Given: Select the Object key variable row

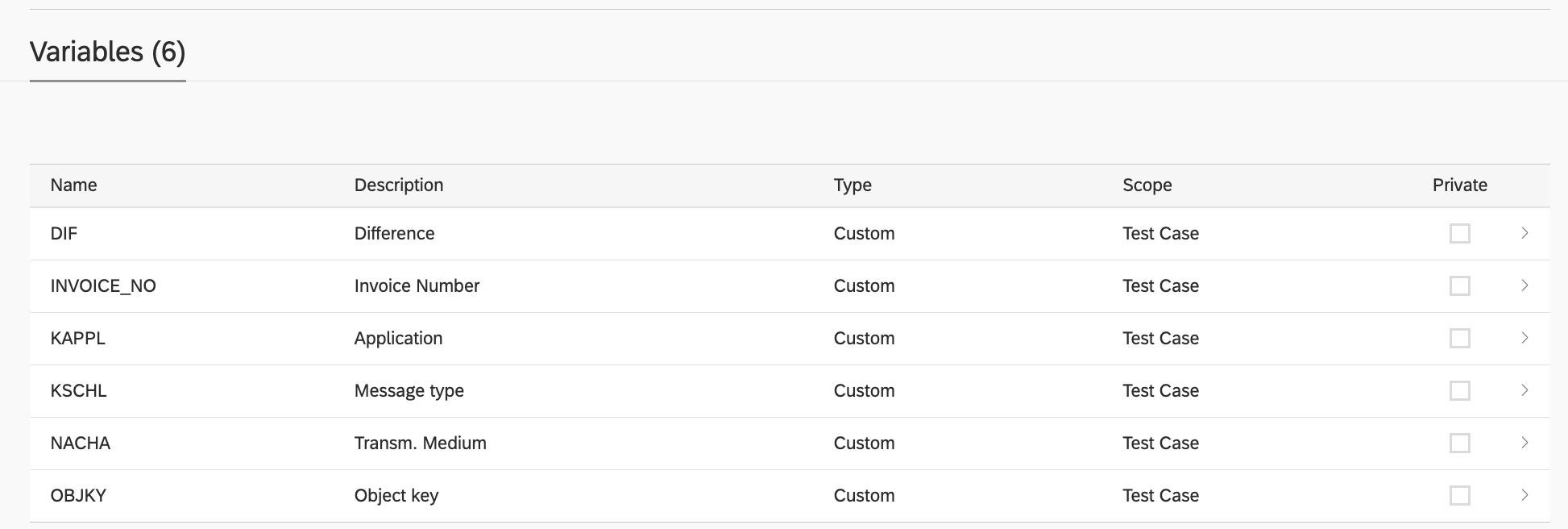Looking at the screenshot, I should pos(396,496).
